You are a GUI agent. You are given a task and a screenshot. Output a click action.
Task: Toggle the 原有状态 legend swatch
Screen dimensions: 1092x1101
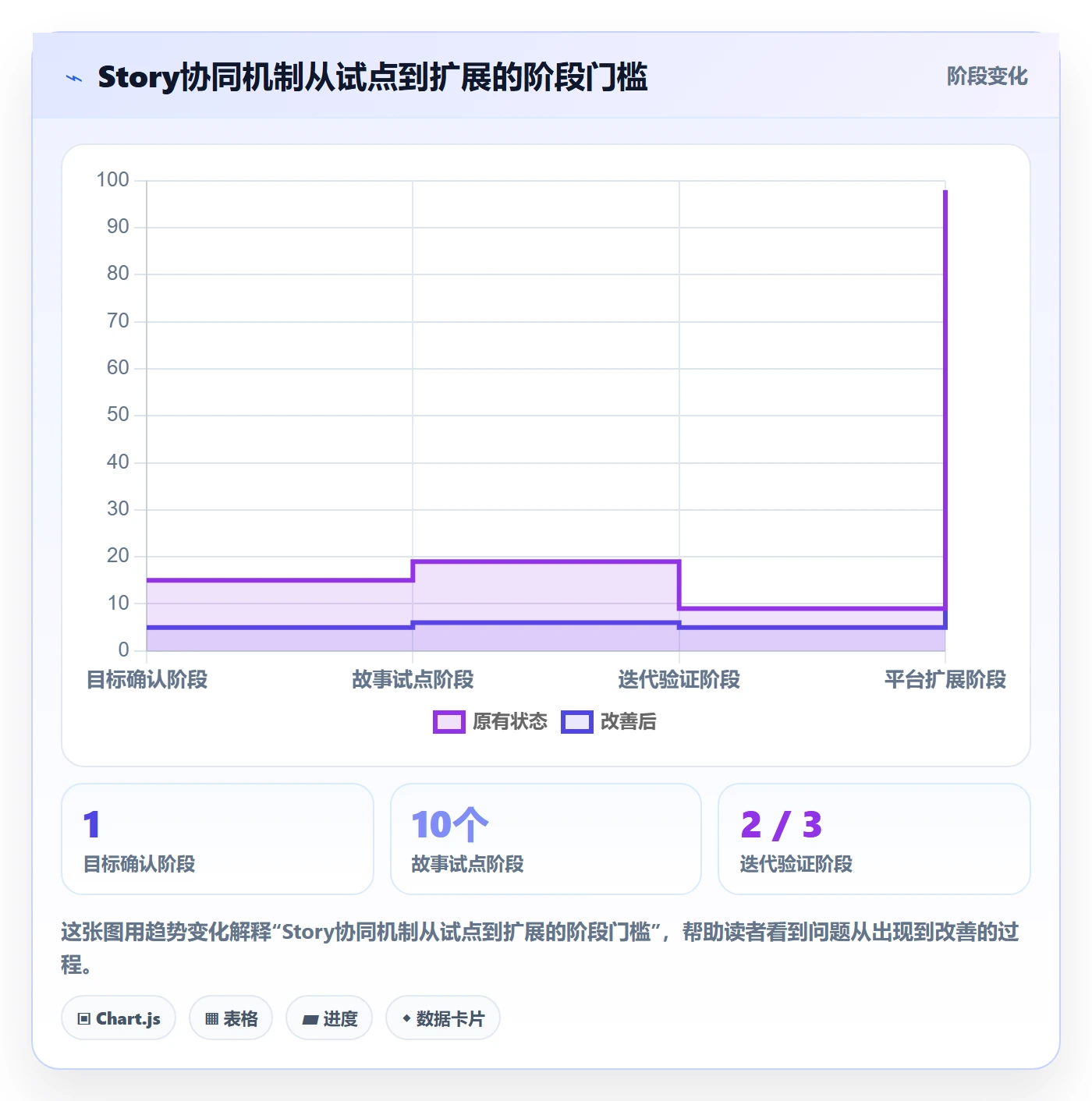point(449,722)
